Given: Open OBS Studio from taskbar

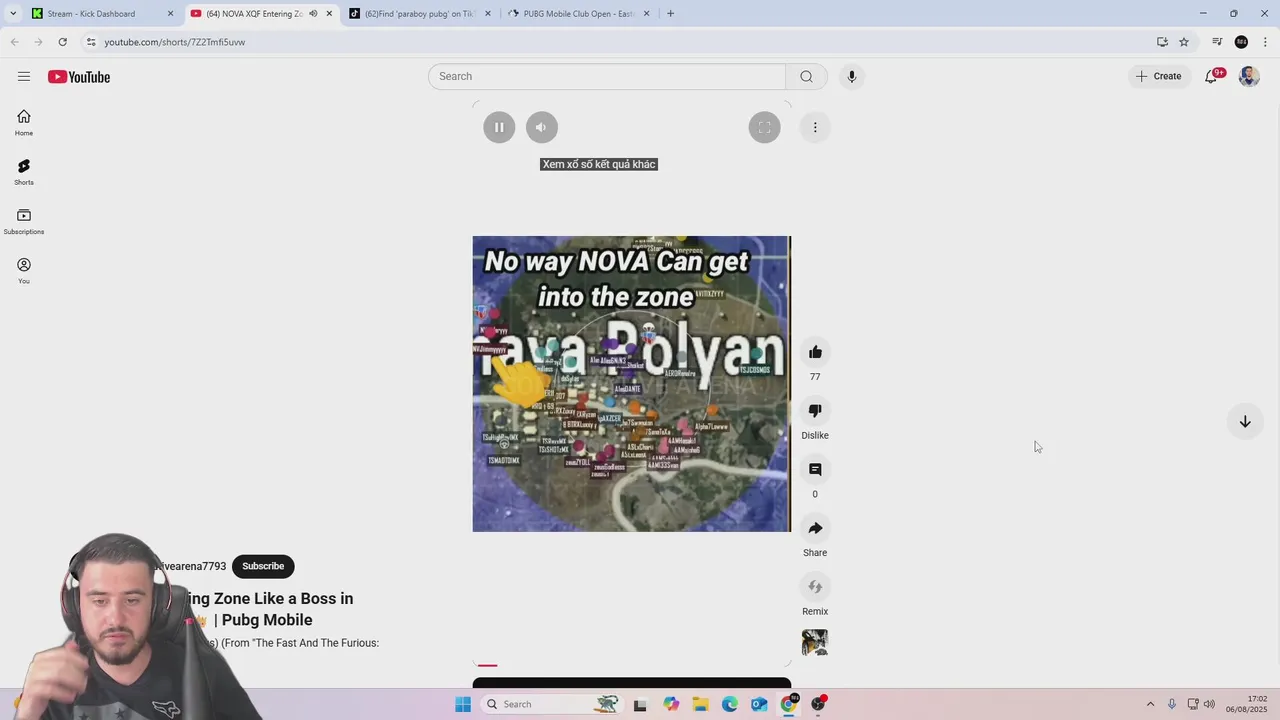Looking at the screenshot, I should coord(818,704).
